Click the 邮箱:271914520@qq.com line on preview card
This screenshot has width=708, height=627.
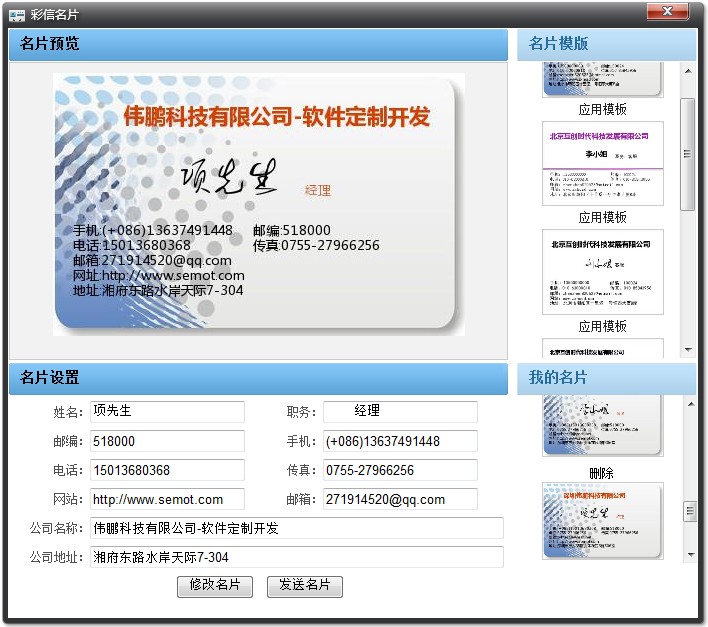click(152, 260)
